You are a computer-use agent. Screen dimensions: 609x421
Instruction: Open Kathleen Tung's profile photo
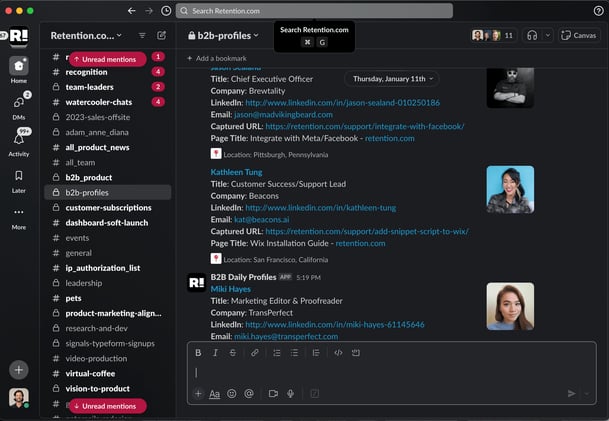510,190
